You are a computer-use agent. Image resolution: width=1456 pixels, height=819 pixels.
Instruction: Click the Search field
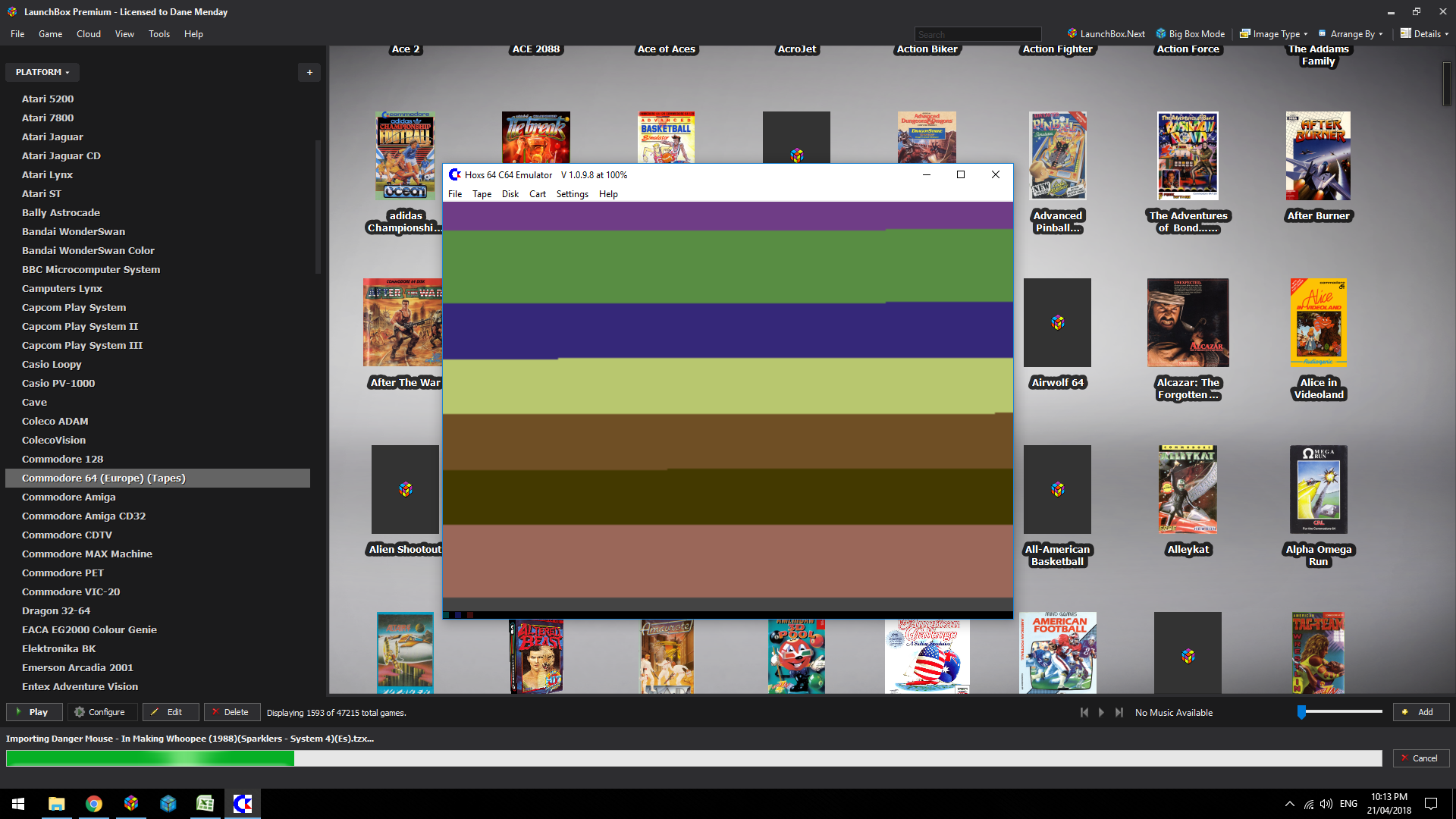977,35
